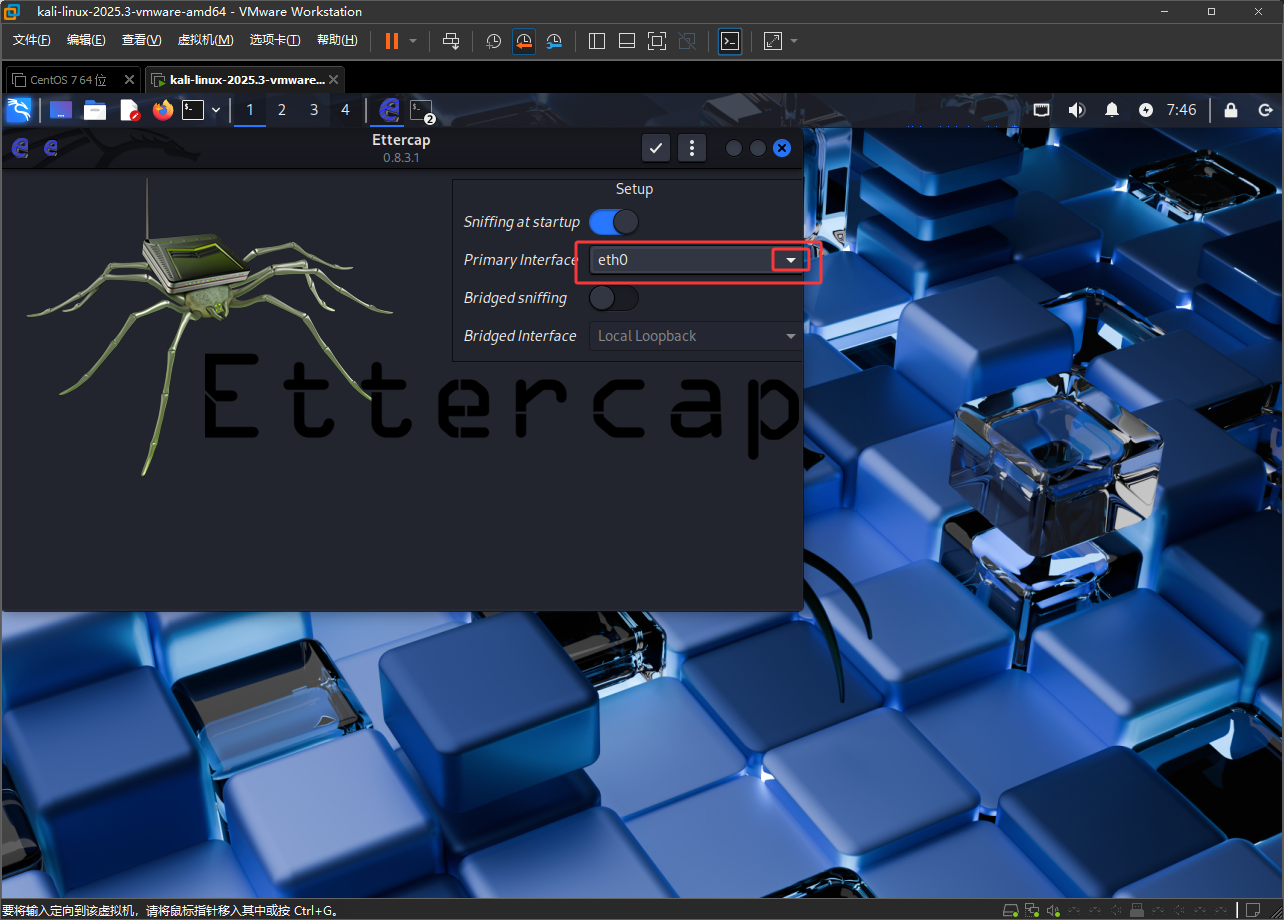1284x920 pixels.
Task: Open the Bridged Interface Local Loopback dropdown
Action: coord(698,336)
